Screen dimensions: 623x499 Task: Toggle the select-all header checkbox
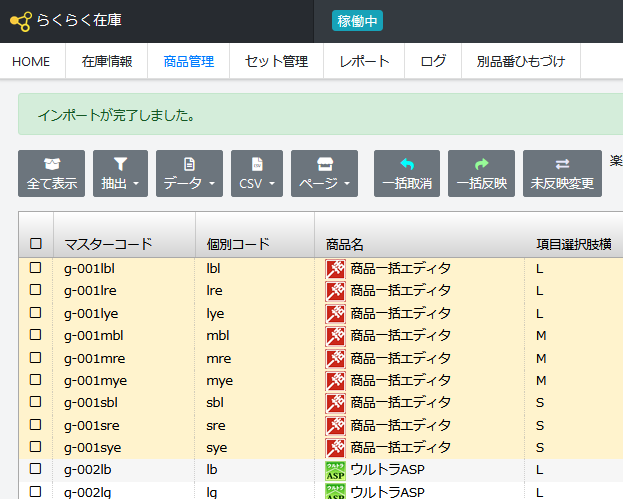point(36,243)
